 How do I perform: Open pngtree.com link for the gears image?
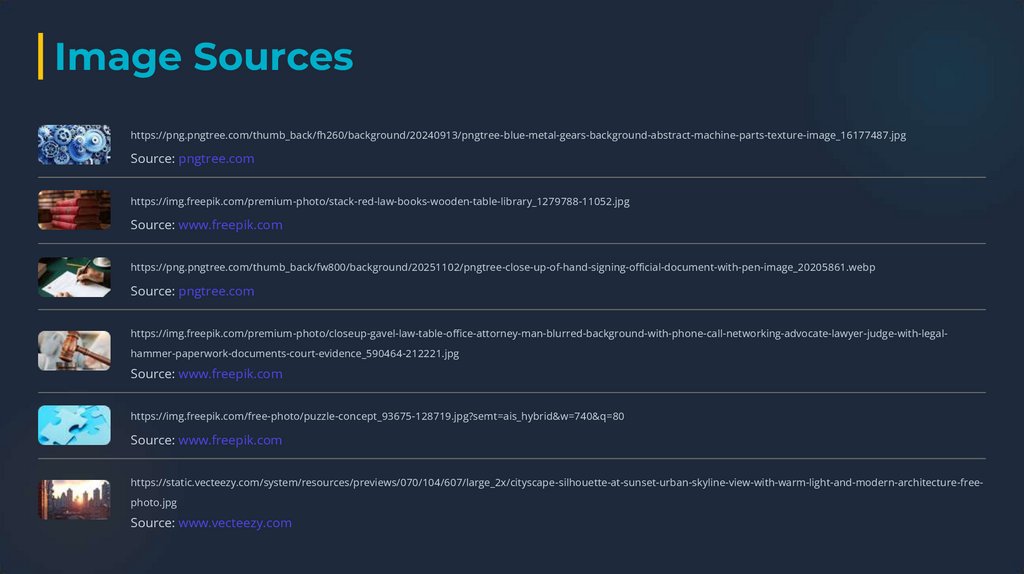(216, 159)
